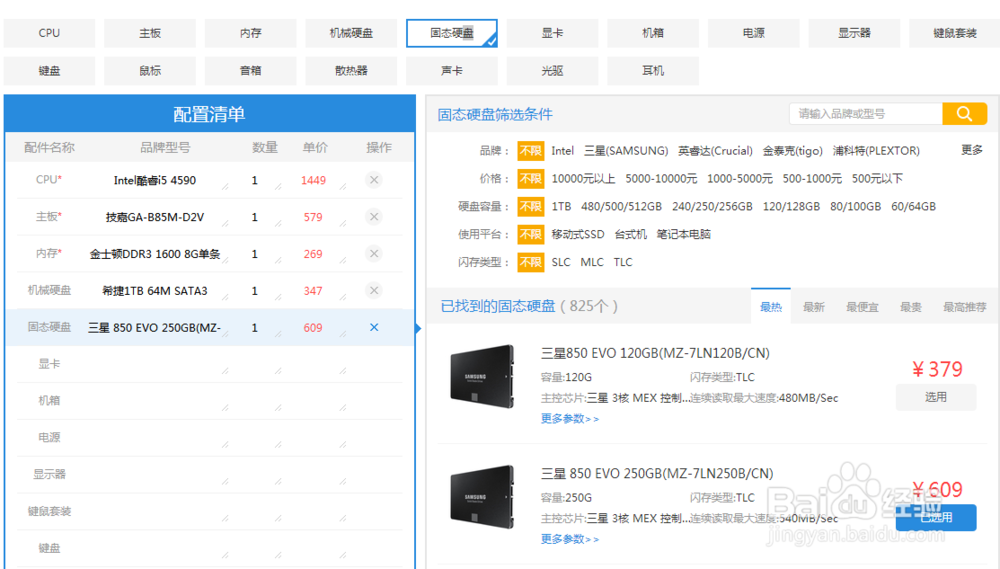The height and width of the screenshot is (569, 1000).
Task: Filter price 1000-5000元
Action: pyautogui.click(x=740, y=179)
